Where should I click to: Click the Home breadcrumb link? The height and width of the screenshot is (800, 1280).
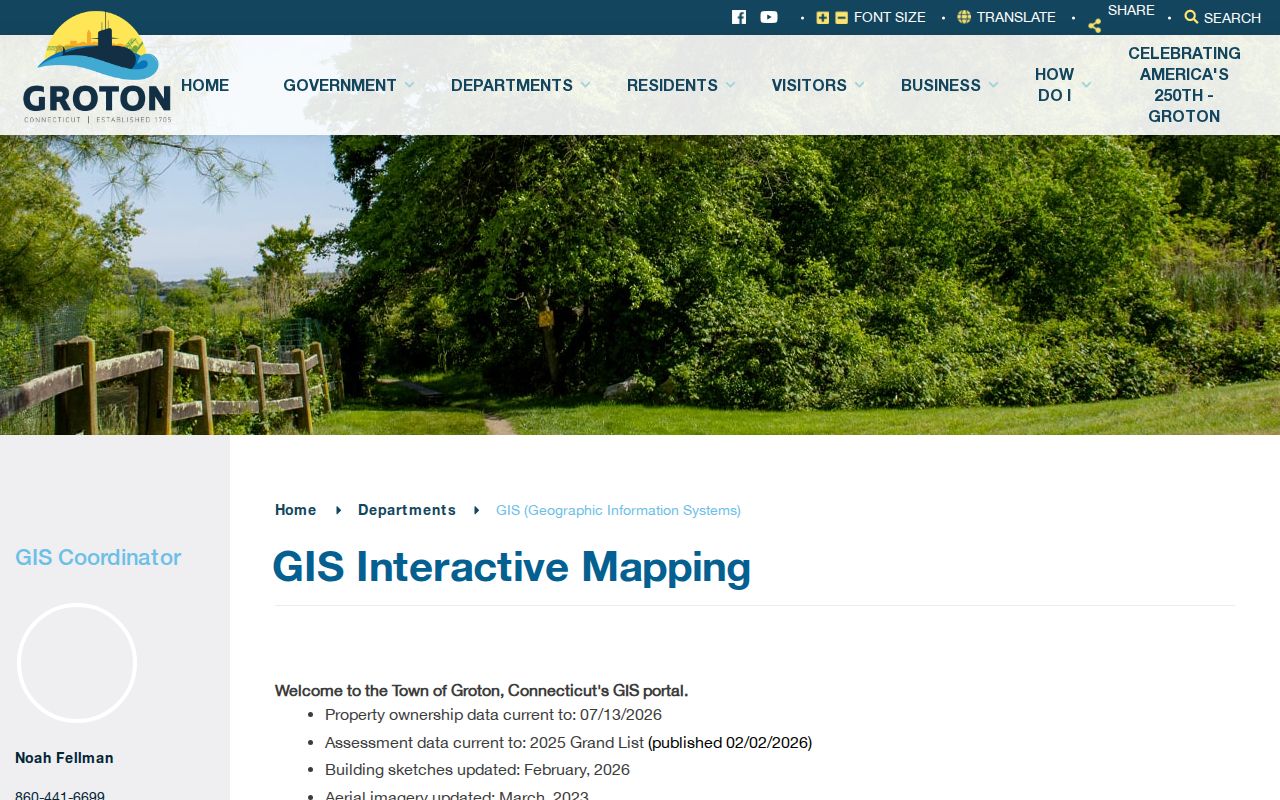[x=296, y=510]
